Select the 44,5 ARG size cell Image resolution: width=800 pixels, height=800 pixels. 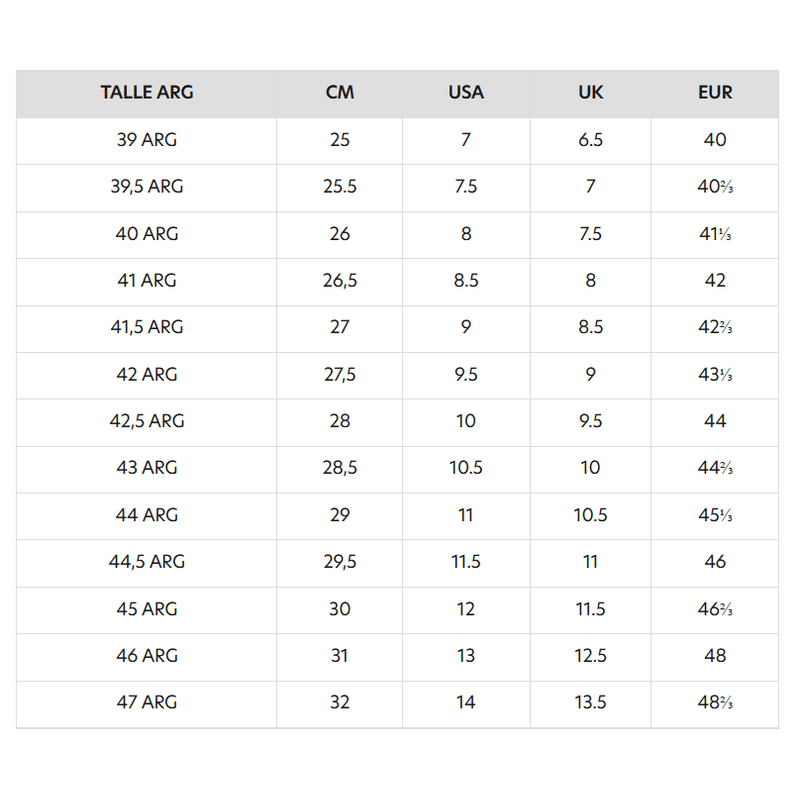click(147, 562)
